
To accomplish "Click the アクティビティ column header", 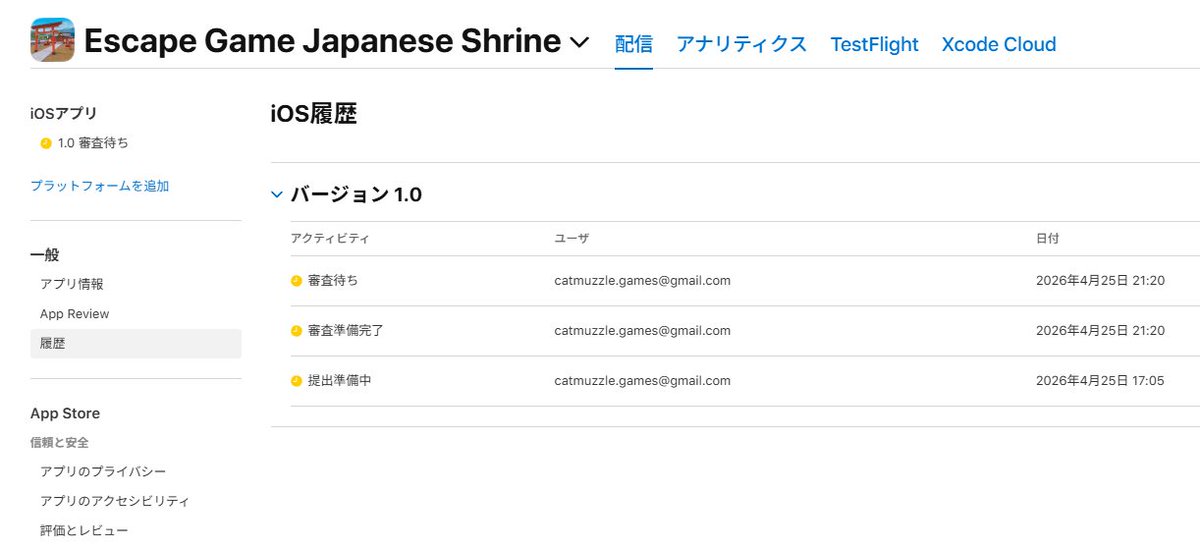I will coord(330,239).
